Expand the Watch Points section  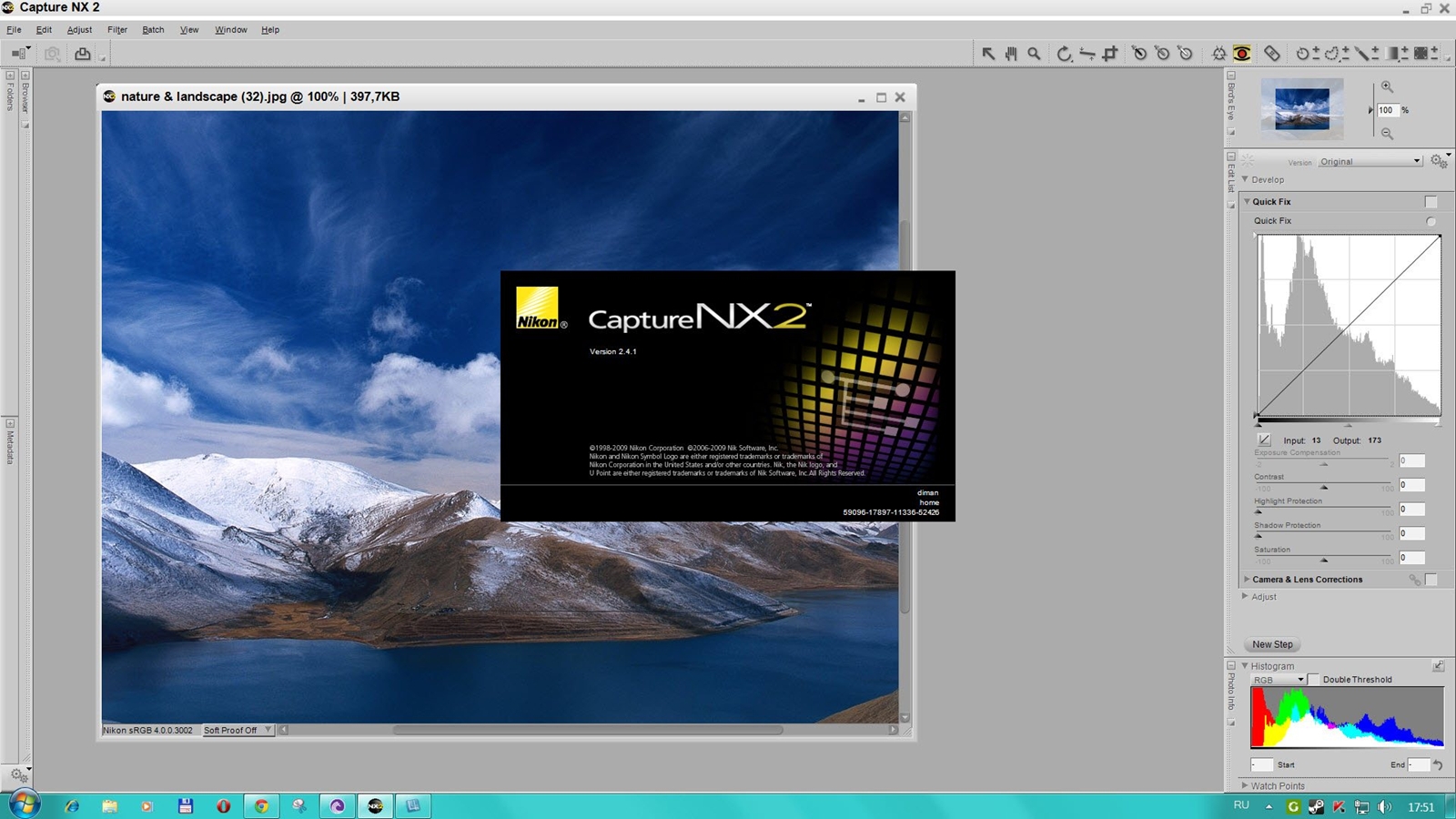[1245, 785]
